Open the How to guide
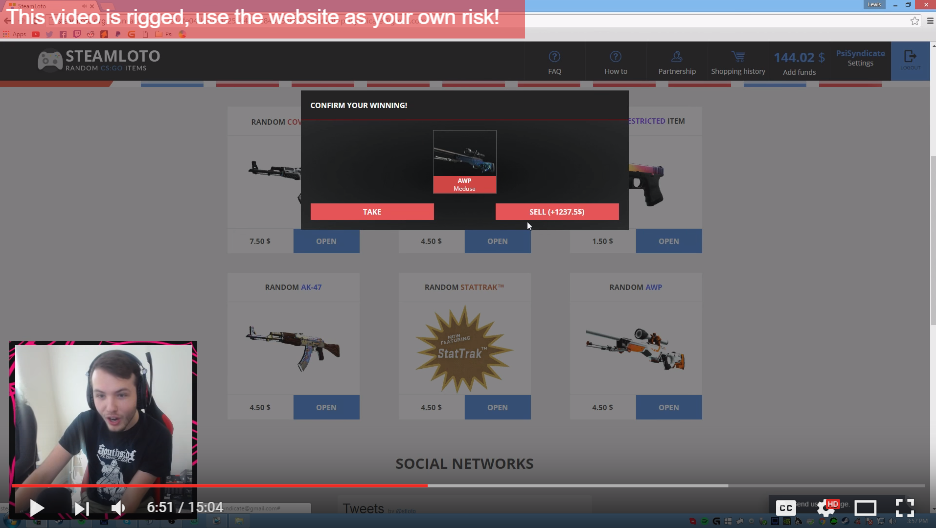936x528 pixels. point(615,62)
